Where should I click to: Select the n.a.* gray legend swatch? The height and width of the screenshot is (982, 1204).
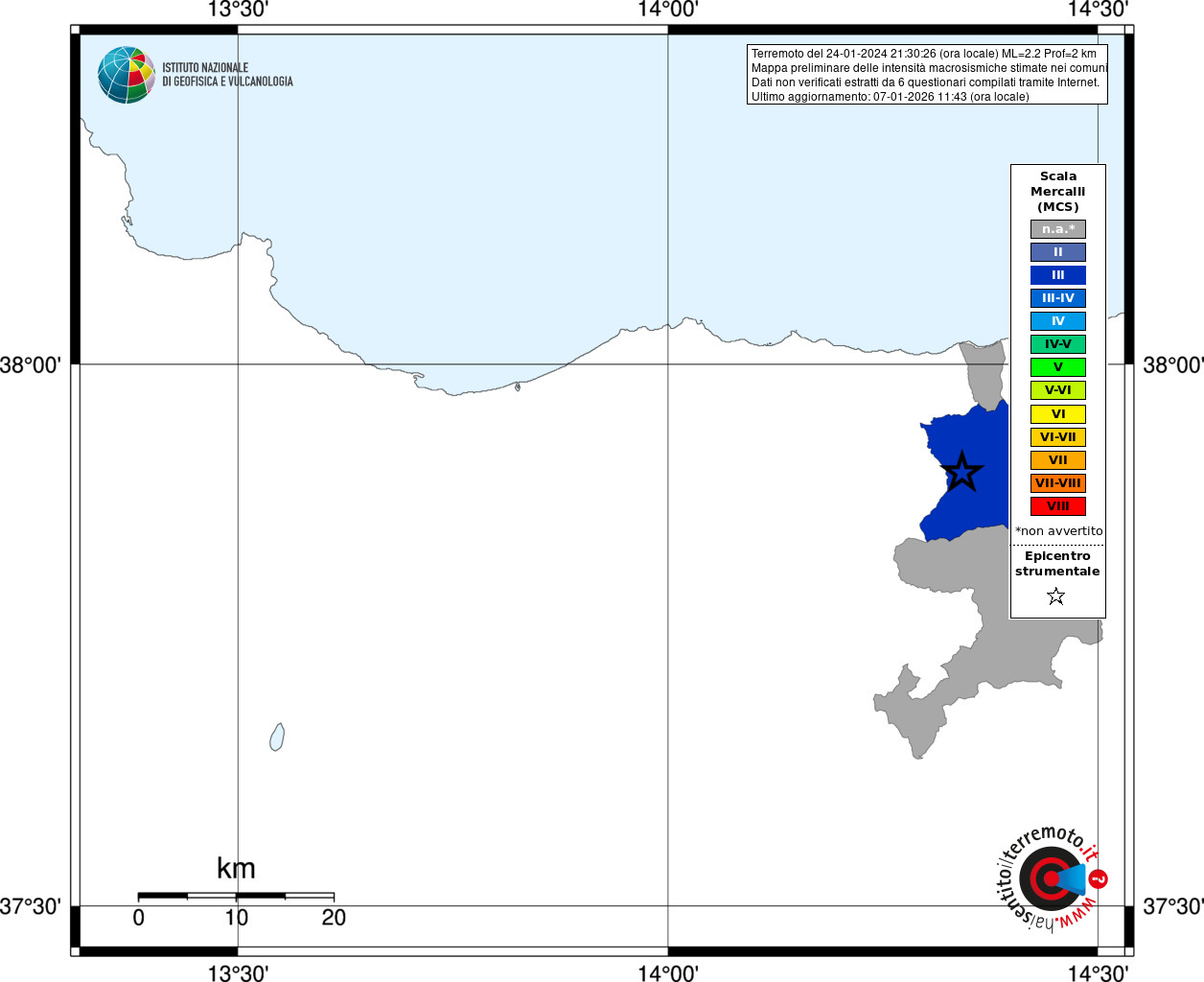click(1058, 229)
